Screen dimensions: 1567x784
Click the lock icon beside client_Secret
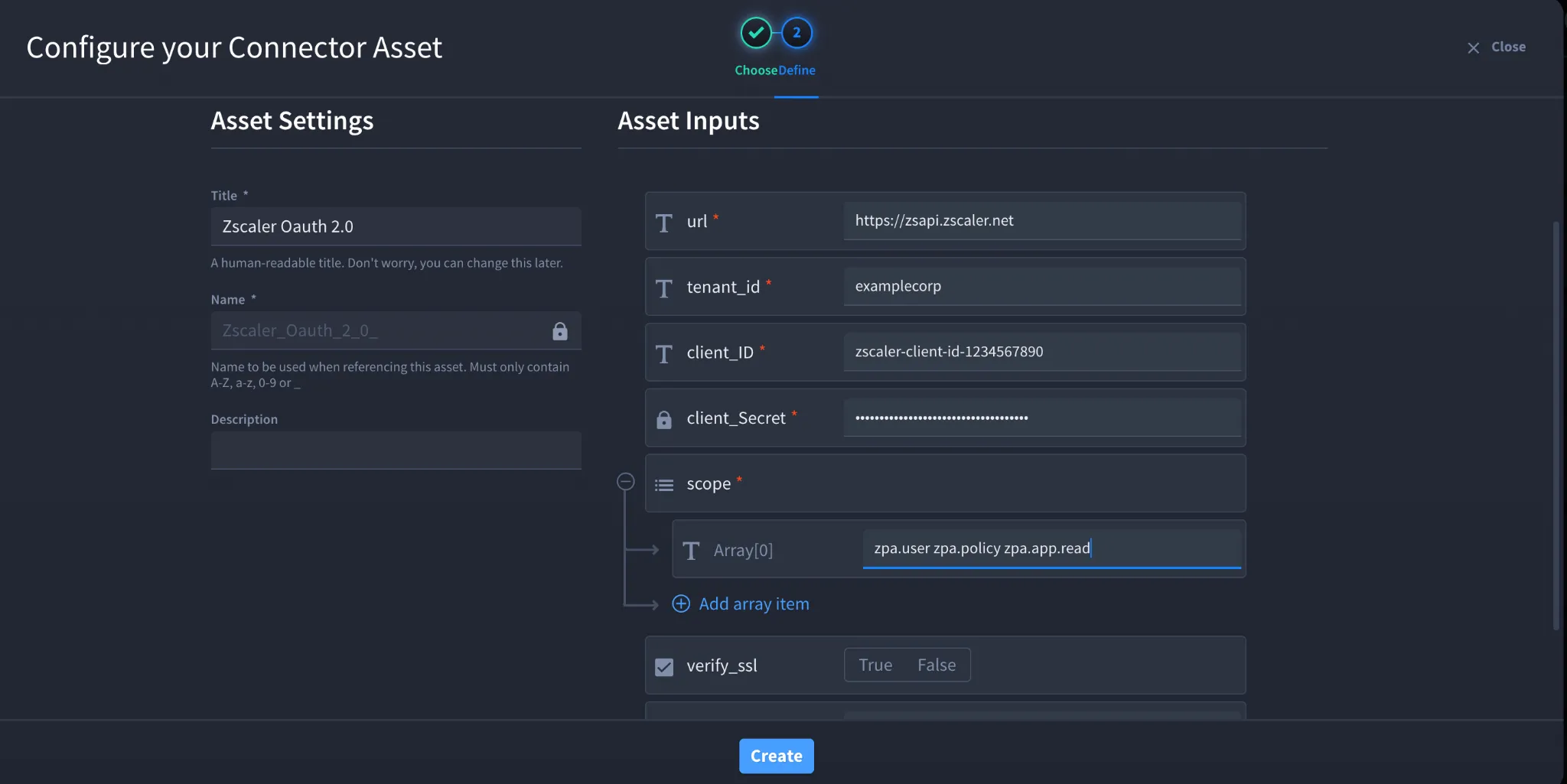(x=664, y=419)
